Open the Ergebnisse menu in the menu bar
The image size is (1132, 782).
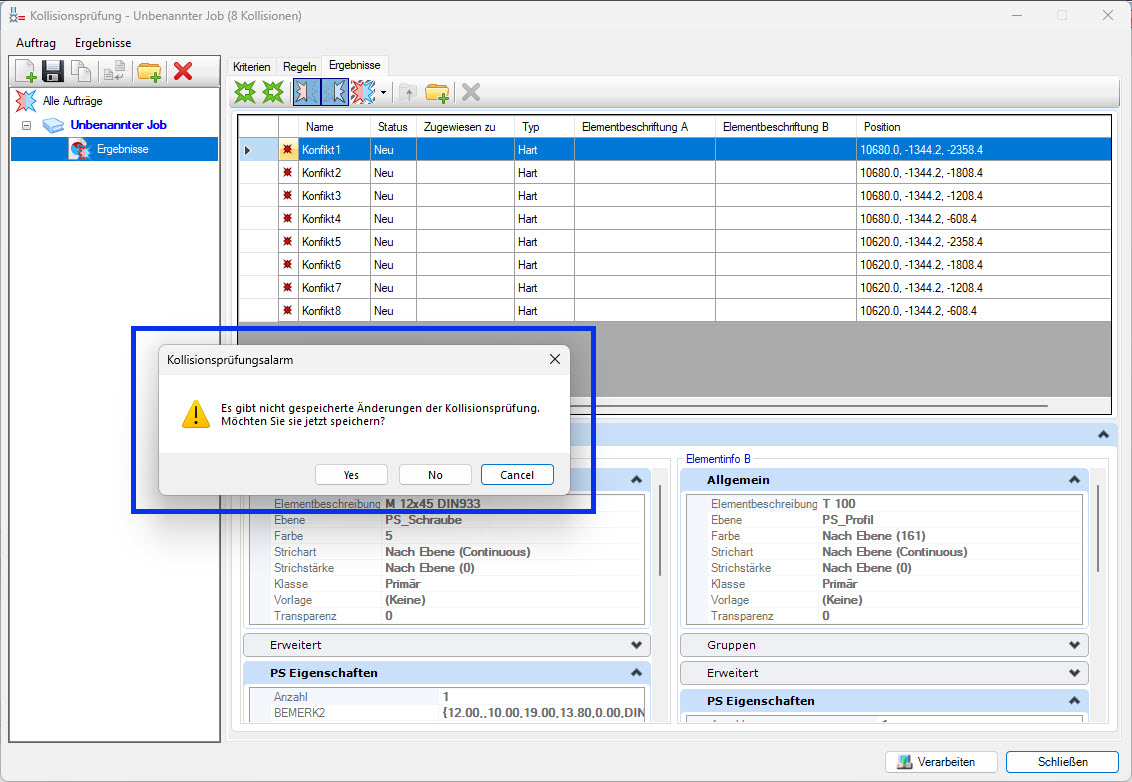(103, 43)
